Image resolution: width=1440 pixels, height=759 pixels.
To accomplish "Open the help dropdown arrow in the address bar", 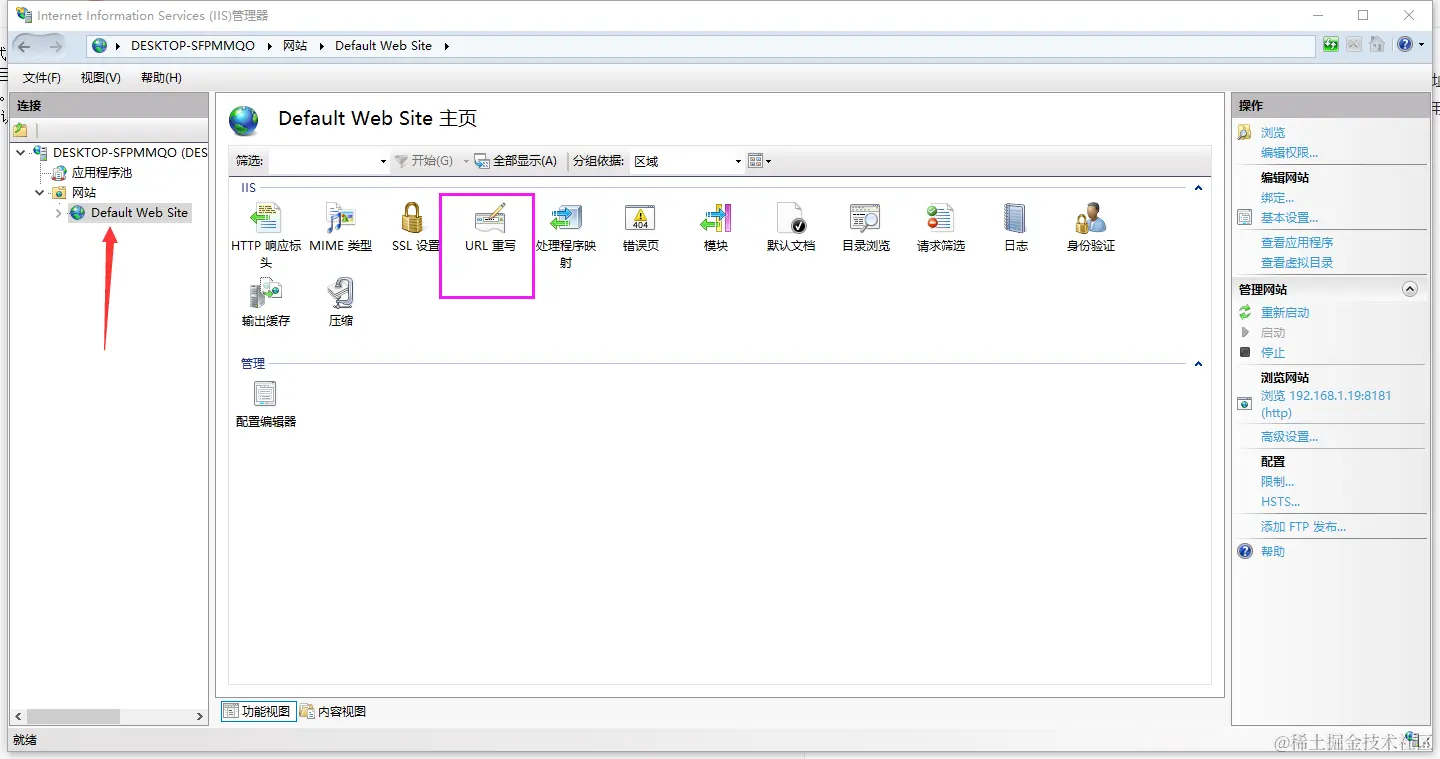I will [1421, 45].
